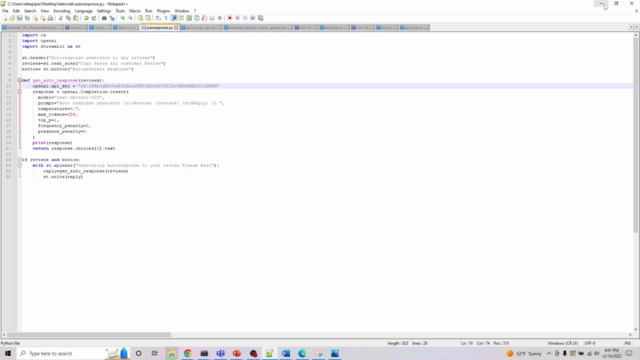Open the Plugins menu
The height and width of the screenshot is (360, 640).
[x=163, y=11]
